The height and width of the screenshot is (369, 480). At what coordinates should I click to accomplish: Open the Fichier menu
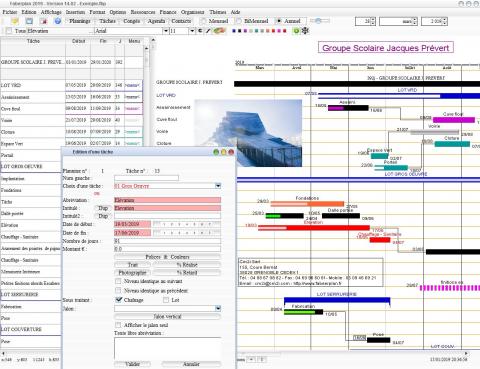tap(10, 12)
